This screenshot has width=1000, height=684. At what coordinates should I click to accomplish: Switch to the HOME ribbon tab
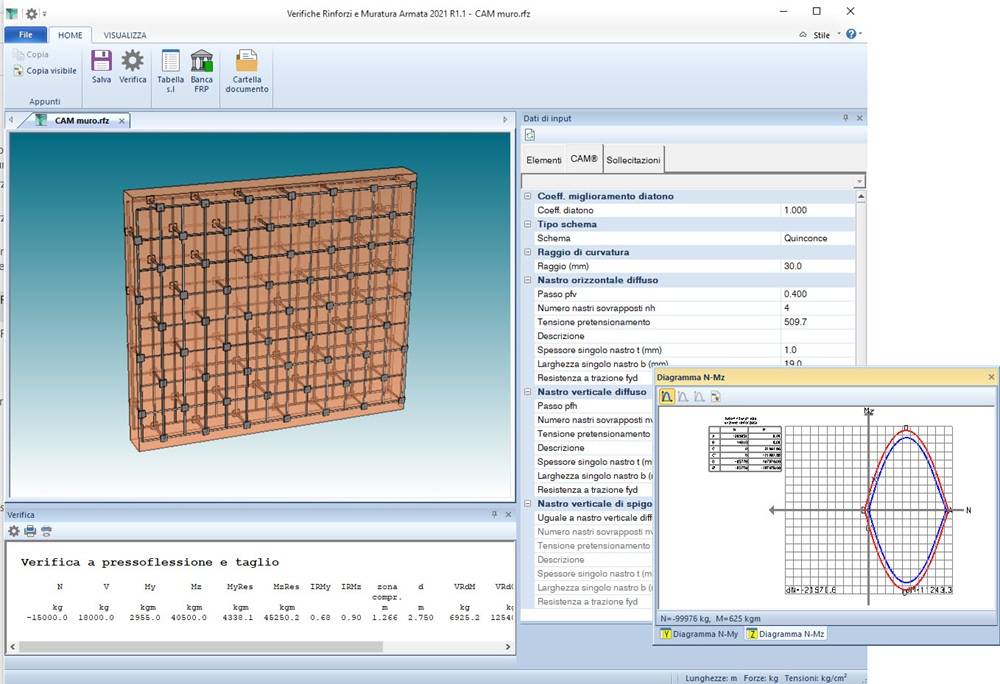pos(70,35)
